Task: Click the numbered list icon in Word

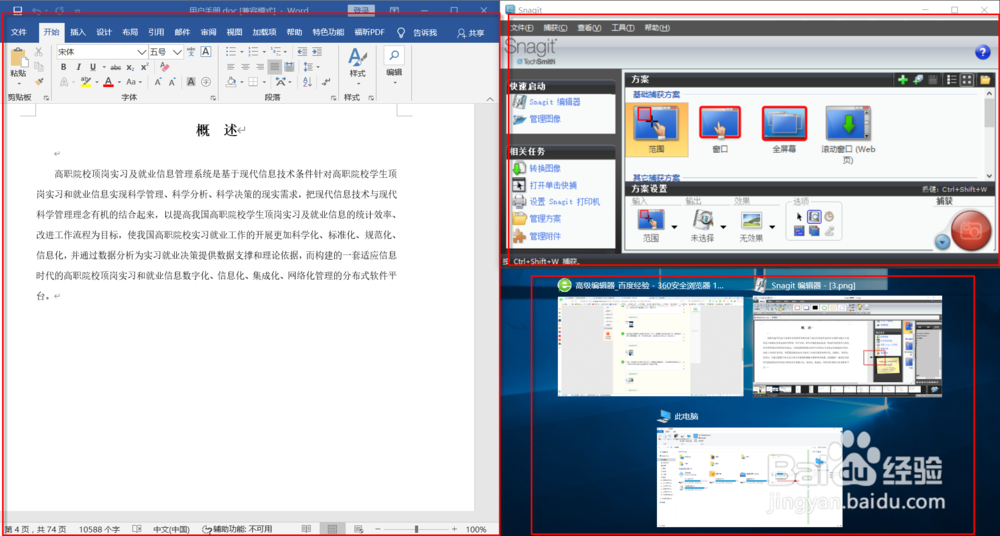Action: [253, 52]
